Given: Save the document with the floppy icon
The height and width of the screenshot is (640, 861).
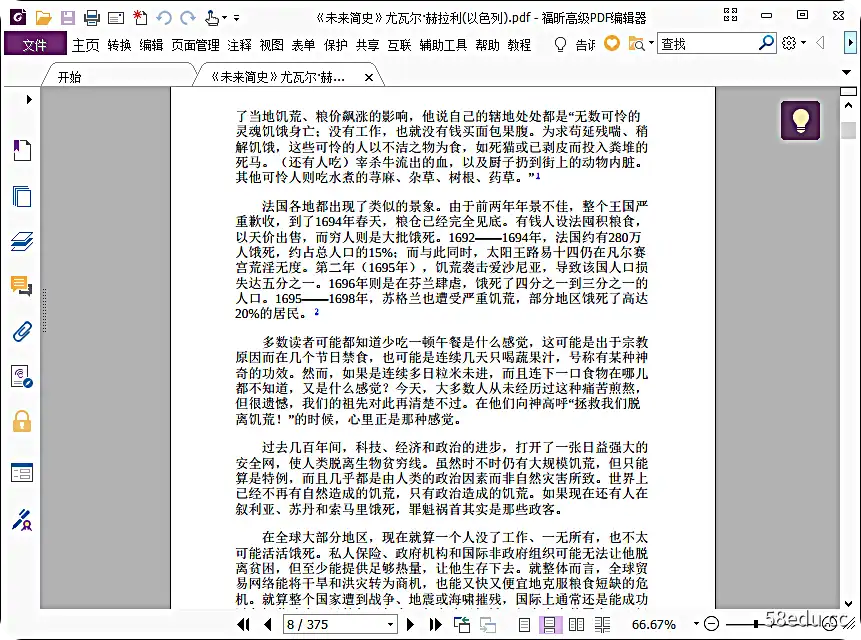Looking at the screenshot, I should tap(68, 18).
